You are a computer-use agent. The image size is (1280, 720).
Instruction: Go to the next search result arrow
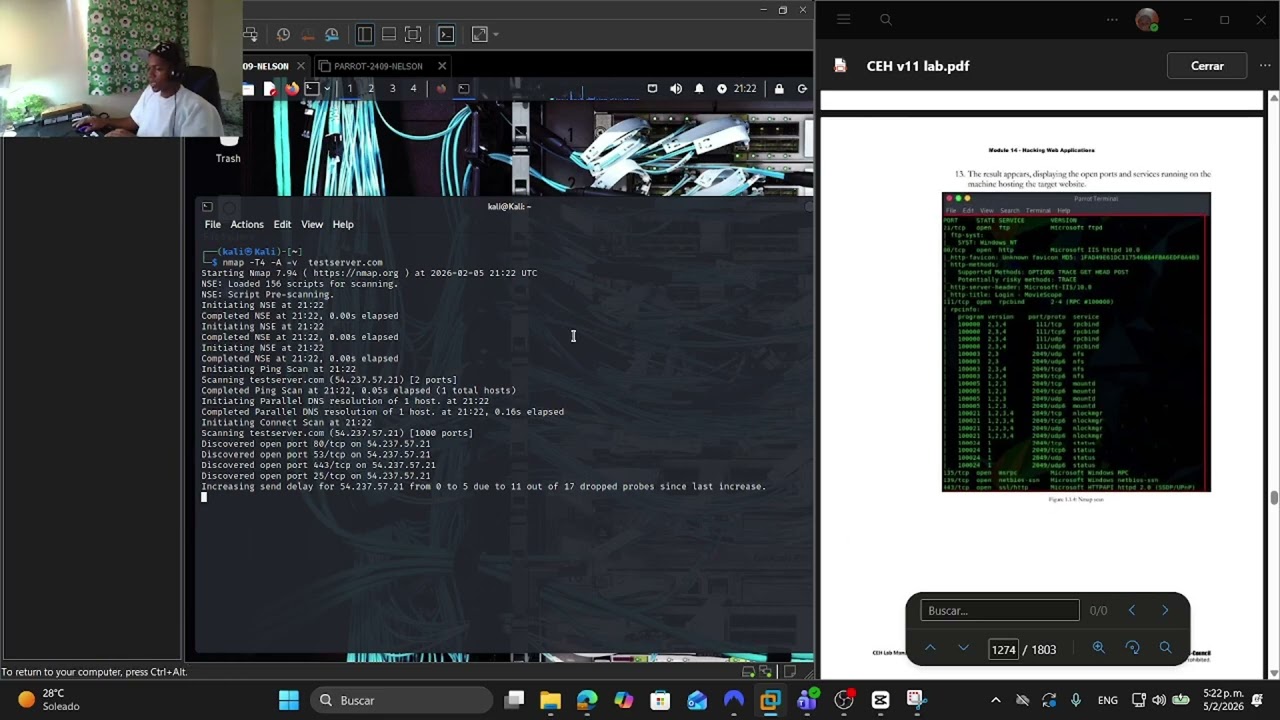(1165, 610)
